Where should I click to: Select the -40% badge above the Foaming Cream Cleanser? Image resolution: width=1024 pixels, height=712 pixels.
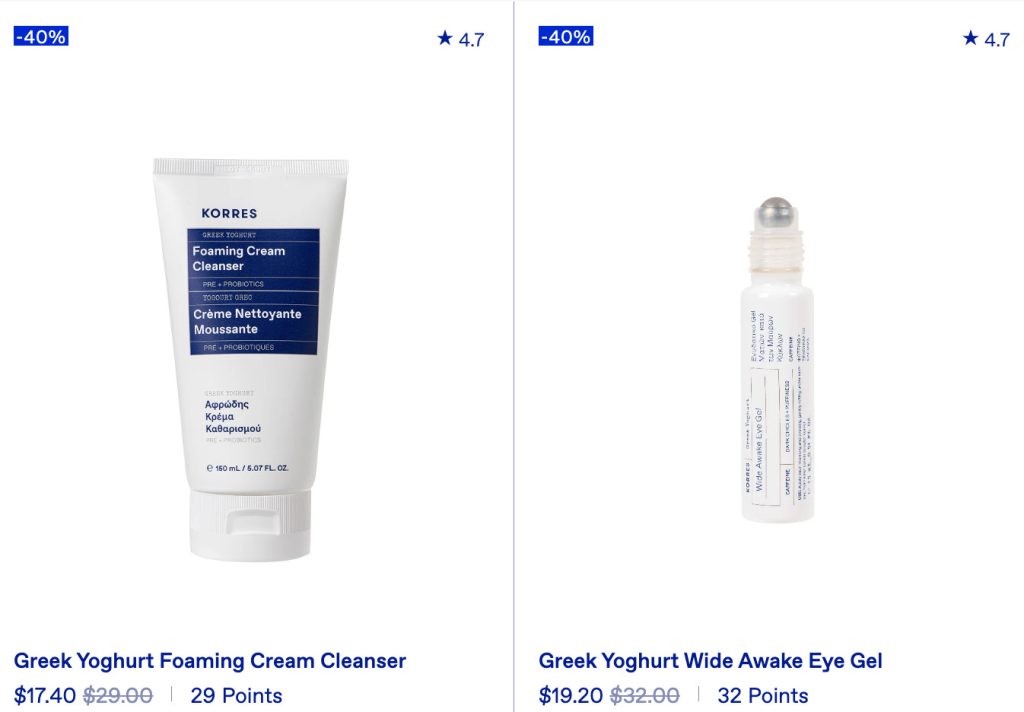pyautogui.click(x=40, y=37)
